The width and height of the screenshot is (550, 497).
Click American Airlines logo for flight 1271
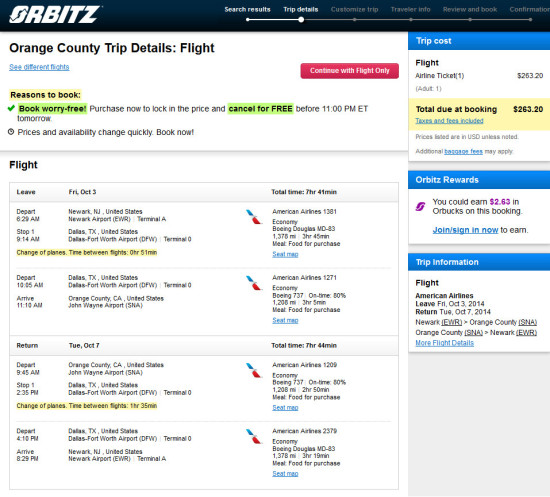click(x=254, y=283)
